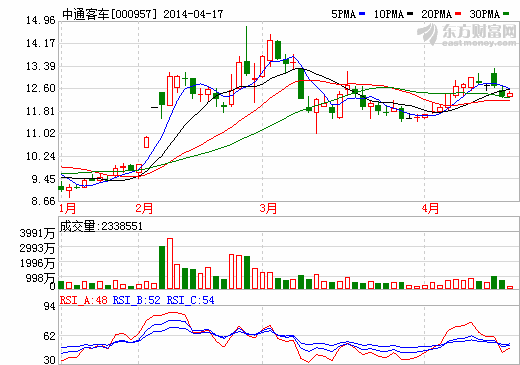Click the 14.17 price axis label
The height and width of the screenshot is (365, 520).
pyautogui.click(x=41, y=43)
